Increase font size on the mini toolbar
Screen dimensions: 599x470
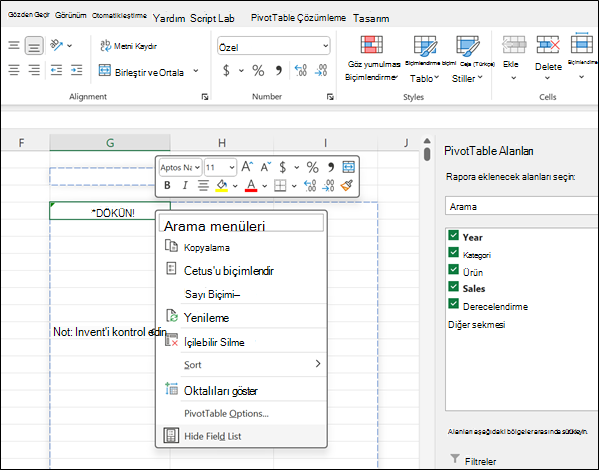coord(247,167)
